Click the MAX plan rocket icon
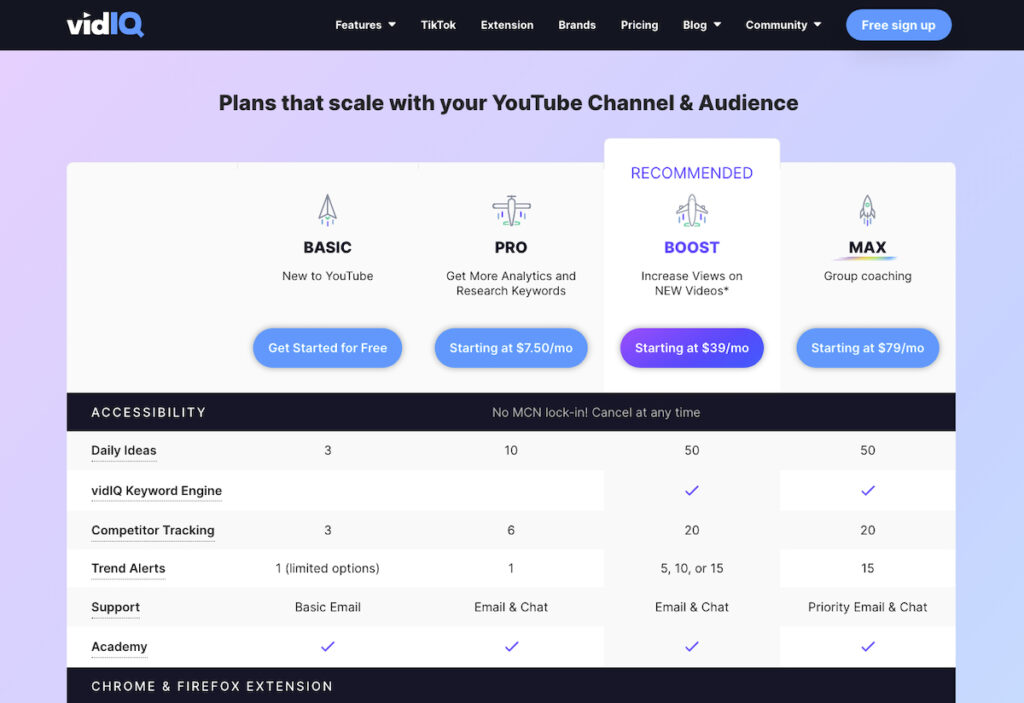1024x703 pixels. coord(867,210)
